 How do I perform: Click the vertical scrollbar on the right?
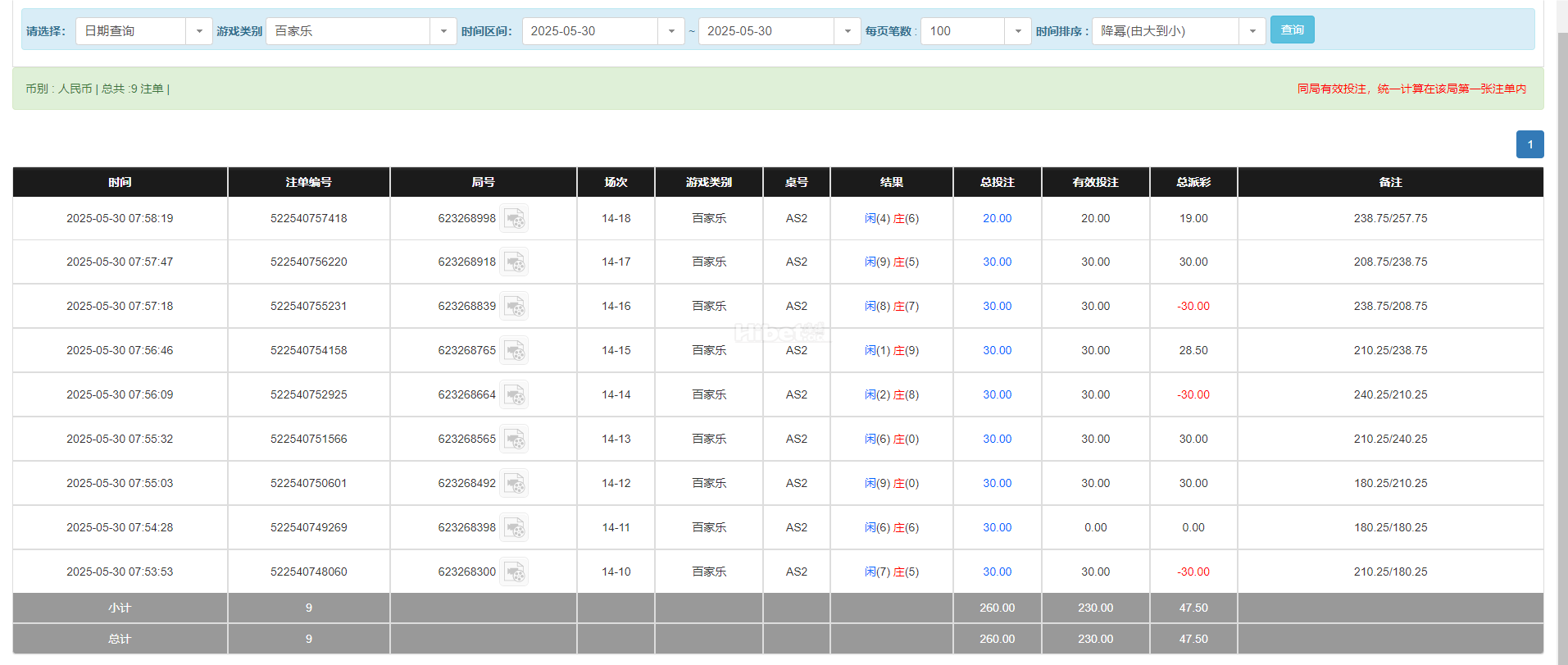[1562, 328]
